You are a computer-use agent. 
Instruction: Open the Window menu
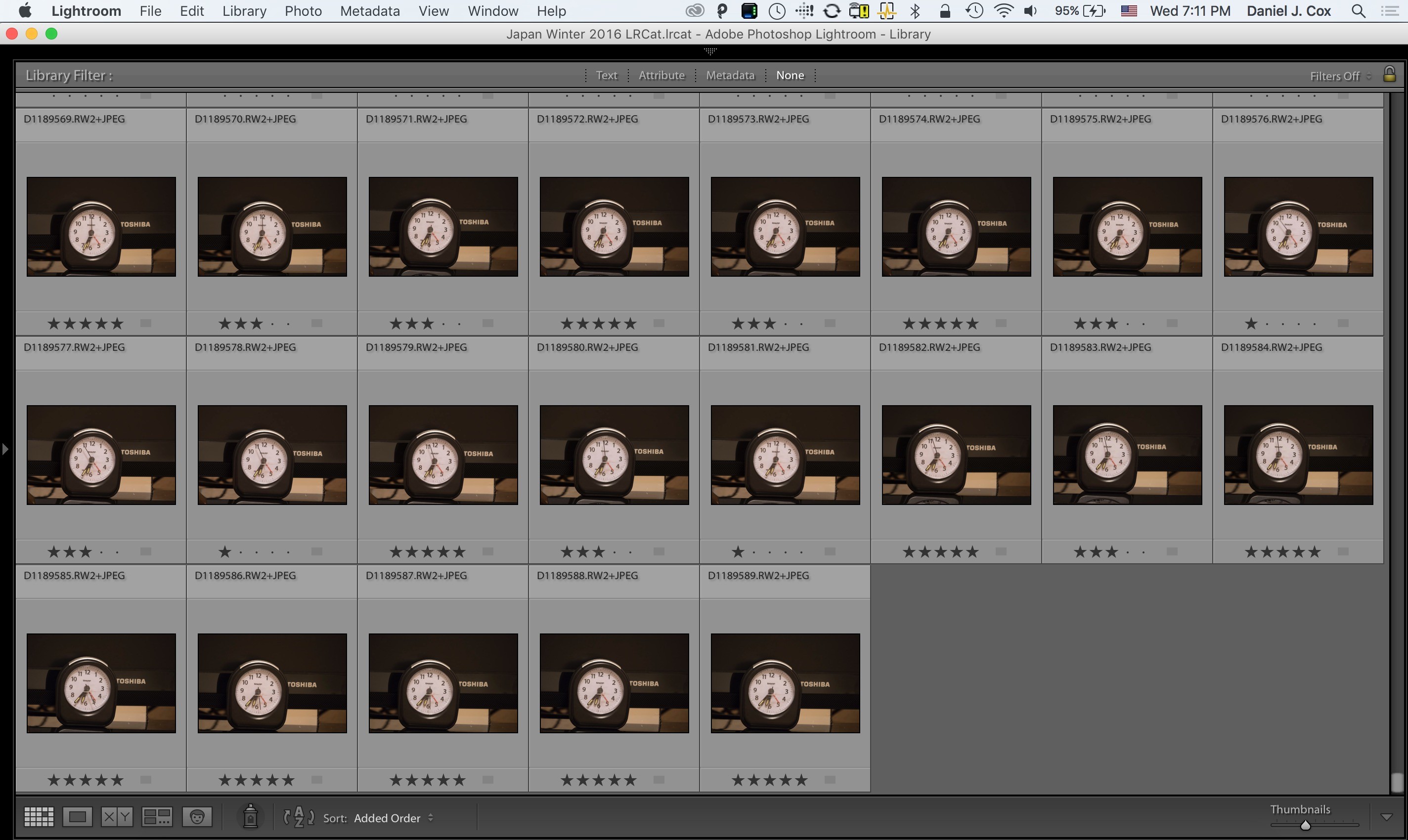[x=493, y=11]
